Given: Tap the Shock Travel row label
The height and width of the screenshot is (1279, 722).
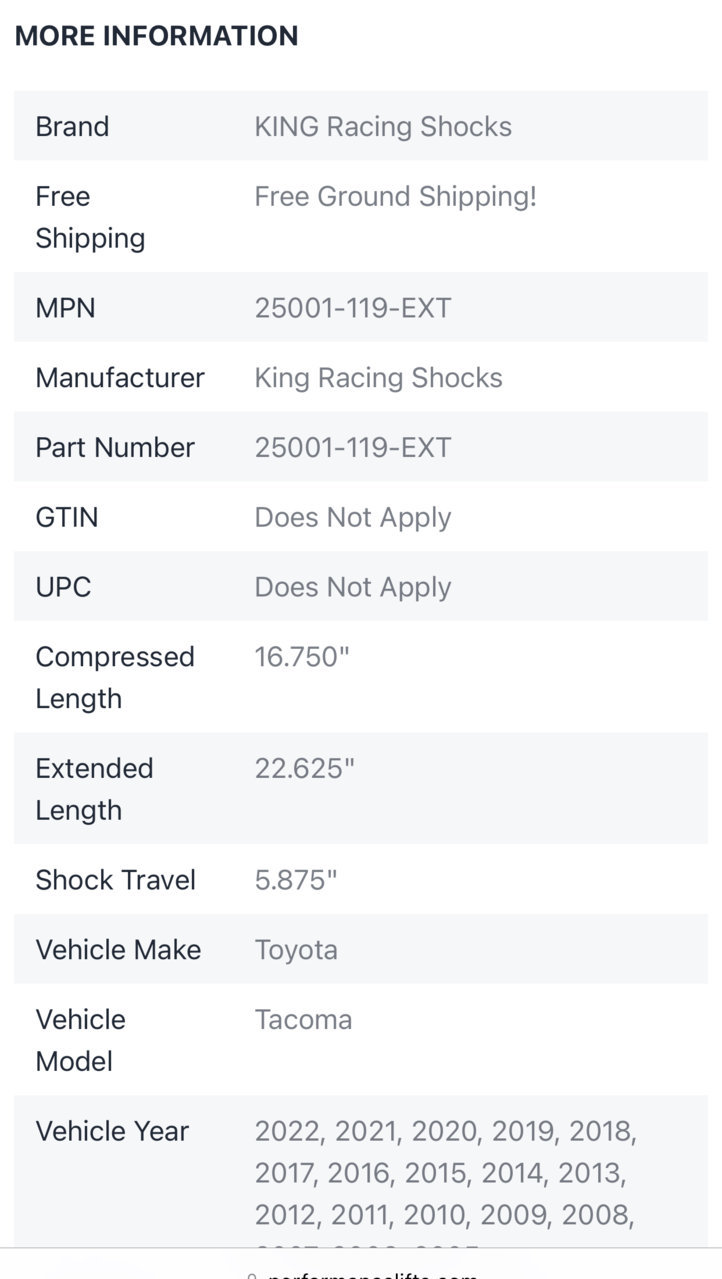Looking at the screenshot, I should tap(115, 880).
